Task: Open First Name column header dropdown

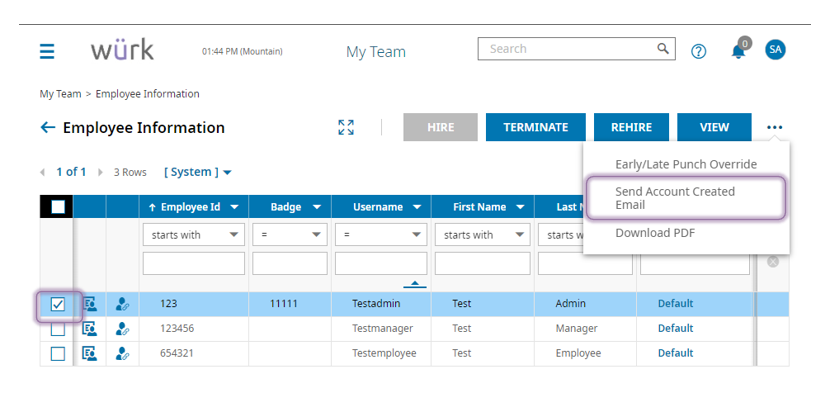Action: pos(520,207)
